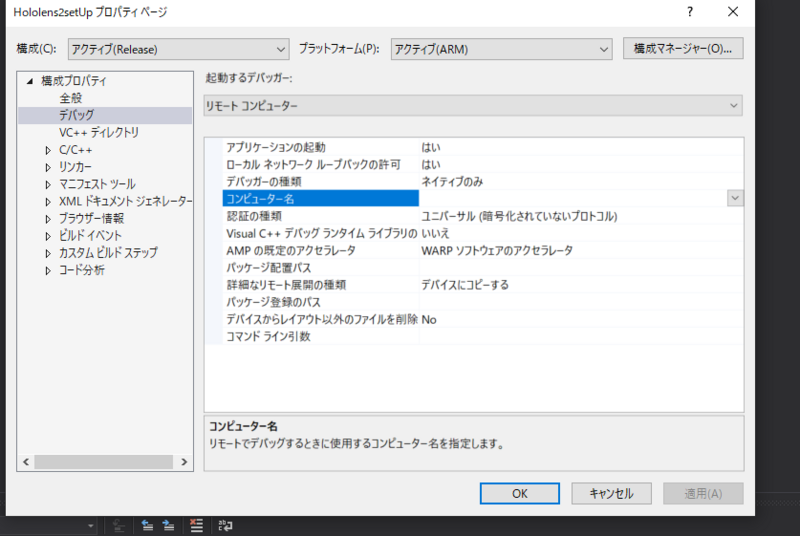Select リンカー tree item label
The image size is (800, 536).
76,167
